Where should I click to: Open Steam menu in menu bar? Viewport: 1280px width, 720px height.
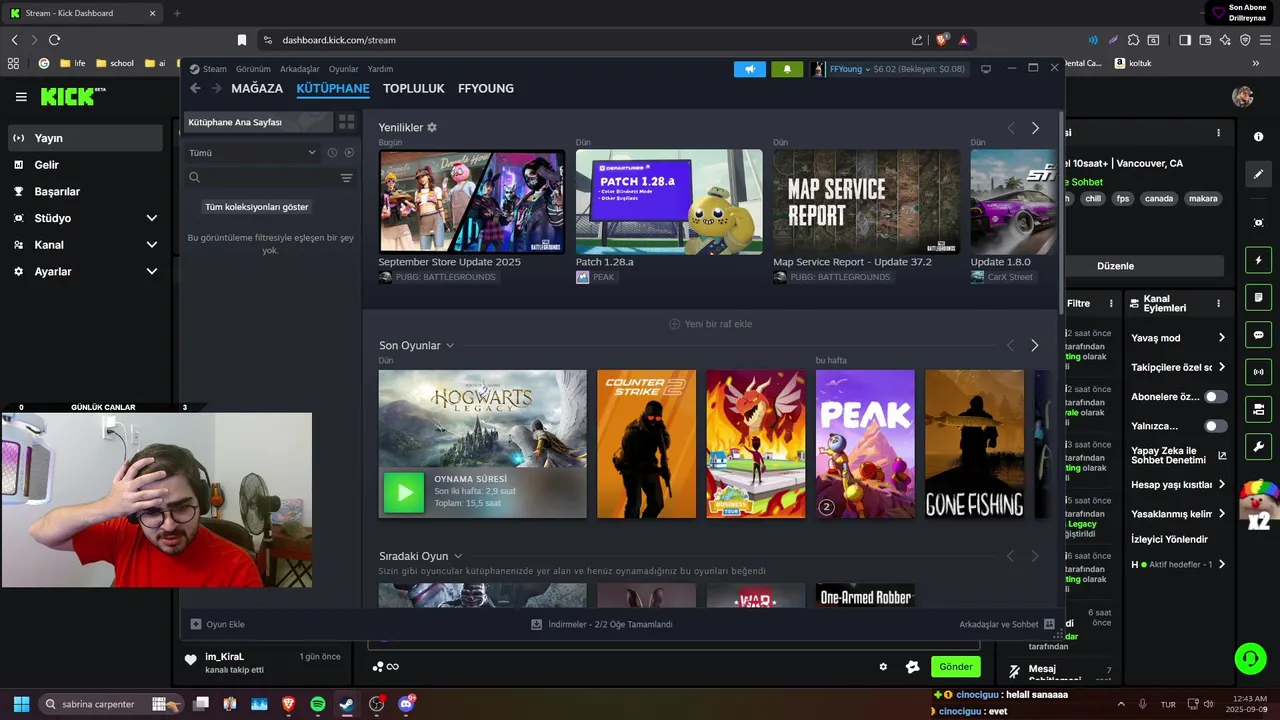point(215,69)
